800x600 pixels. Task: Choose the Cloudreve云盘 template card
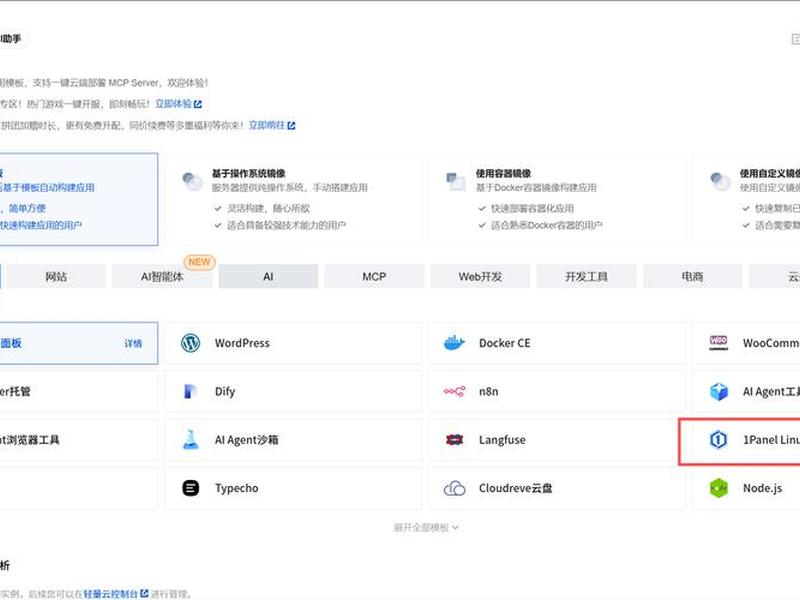click(x=557, y=488)
